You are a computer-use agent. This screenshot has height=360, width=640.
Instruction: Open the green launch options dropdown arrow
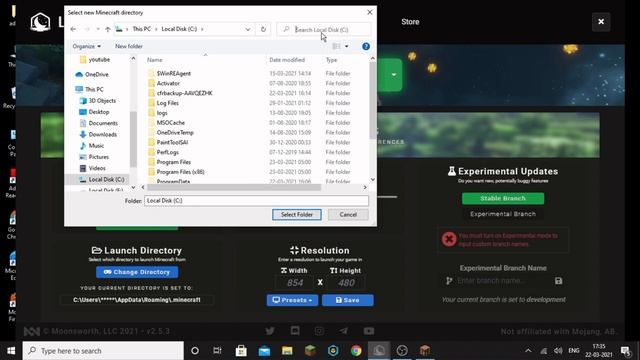point(393,75)
